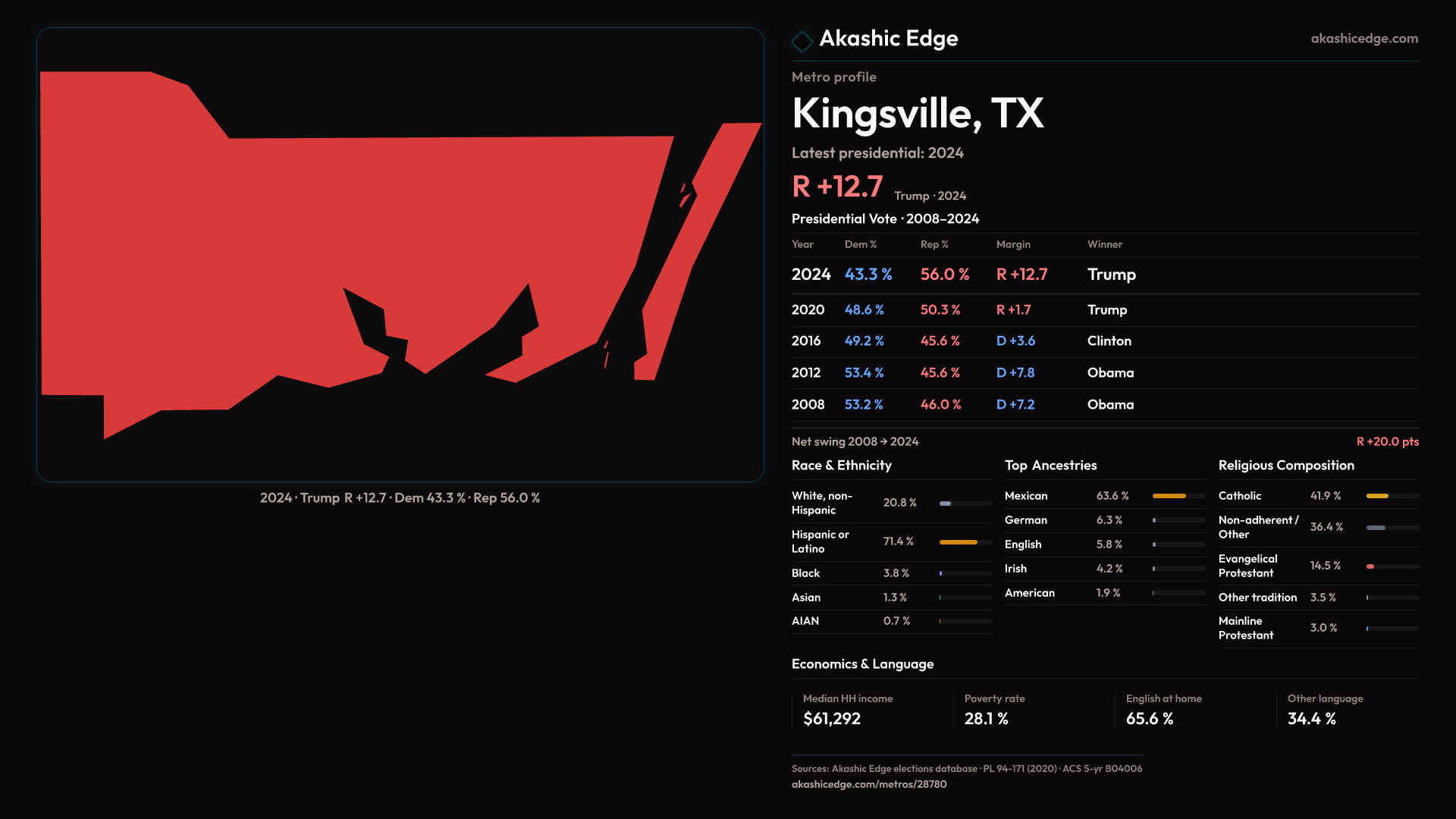Click the map caption below the map
Image resolution: width=1456 pixels, height=819 pixels.
pos(400,498)
